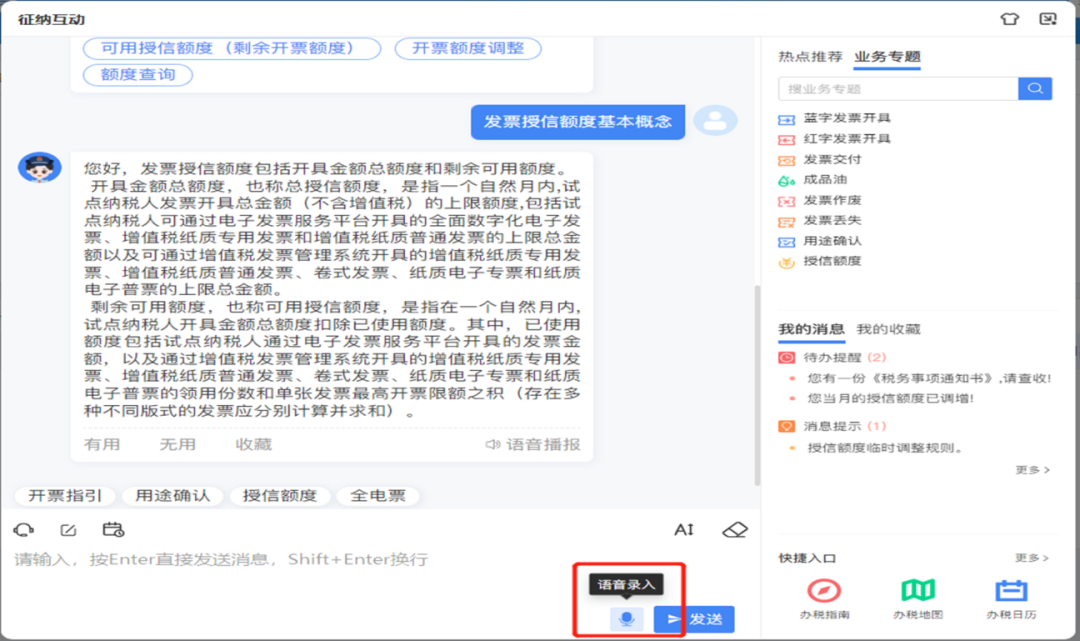Select 授信额度 quick chip above input

coord(280,496)
